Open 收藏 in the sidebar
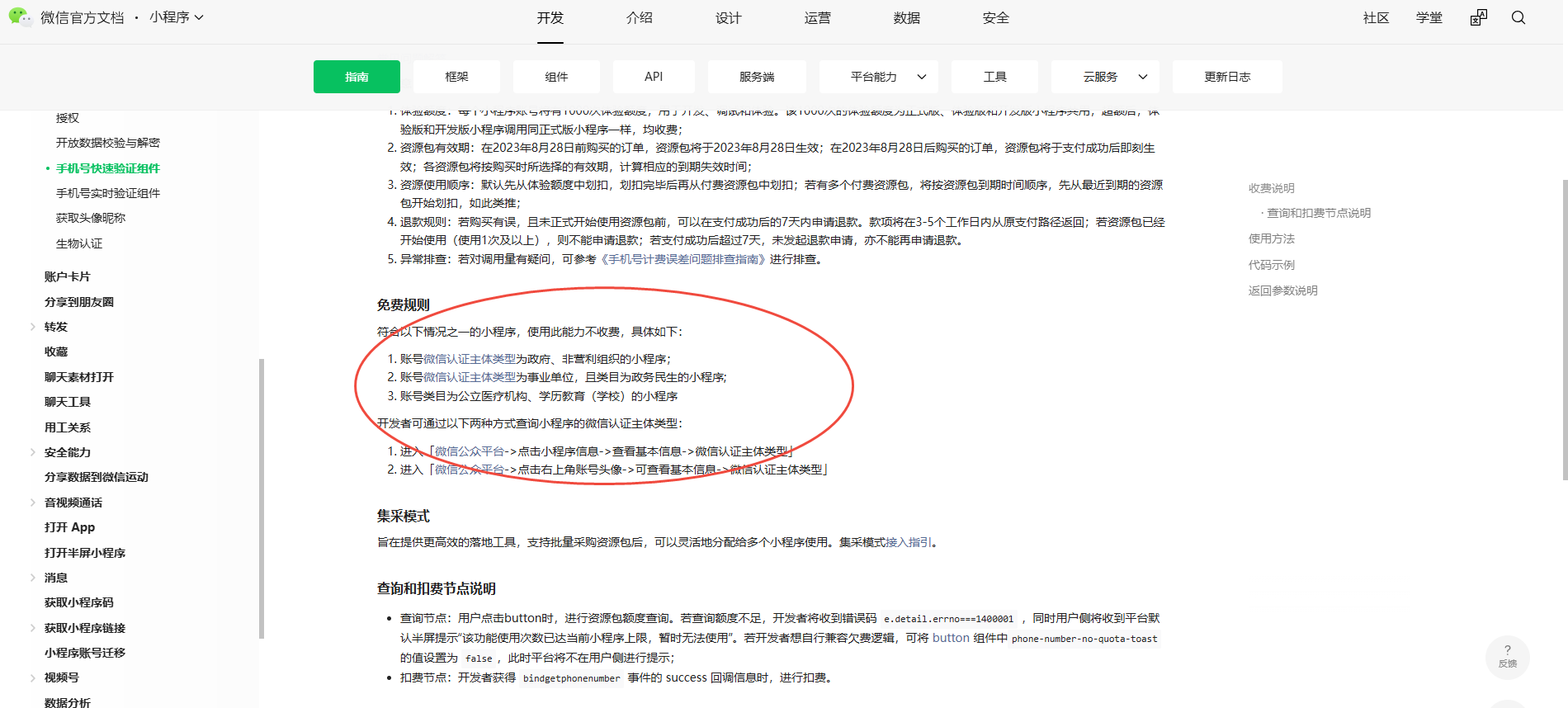Viewport: 1568px width, 708px height. click(x=56, y=352)
